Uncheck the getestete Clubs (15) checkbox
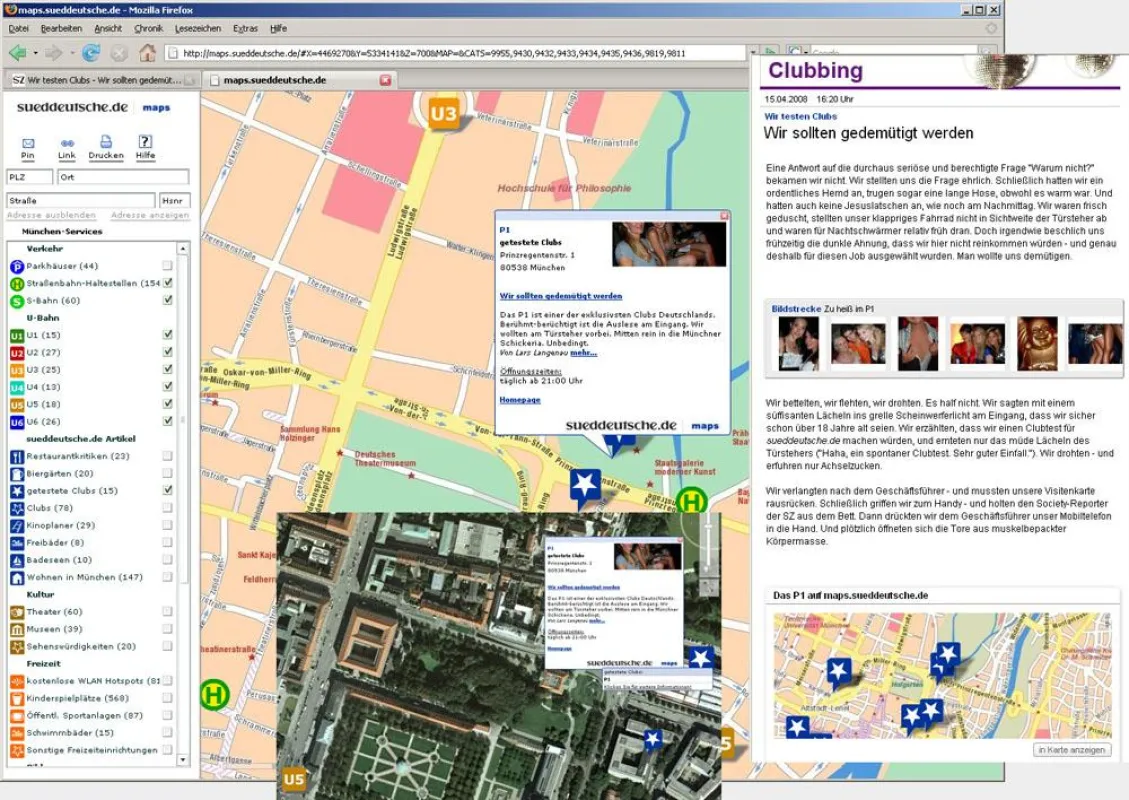Image resolution: width=1129 pixels, height=800 pixels. click(x=168, y=490)
